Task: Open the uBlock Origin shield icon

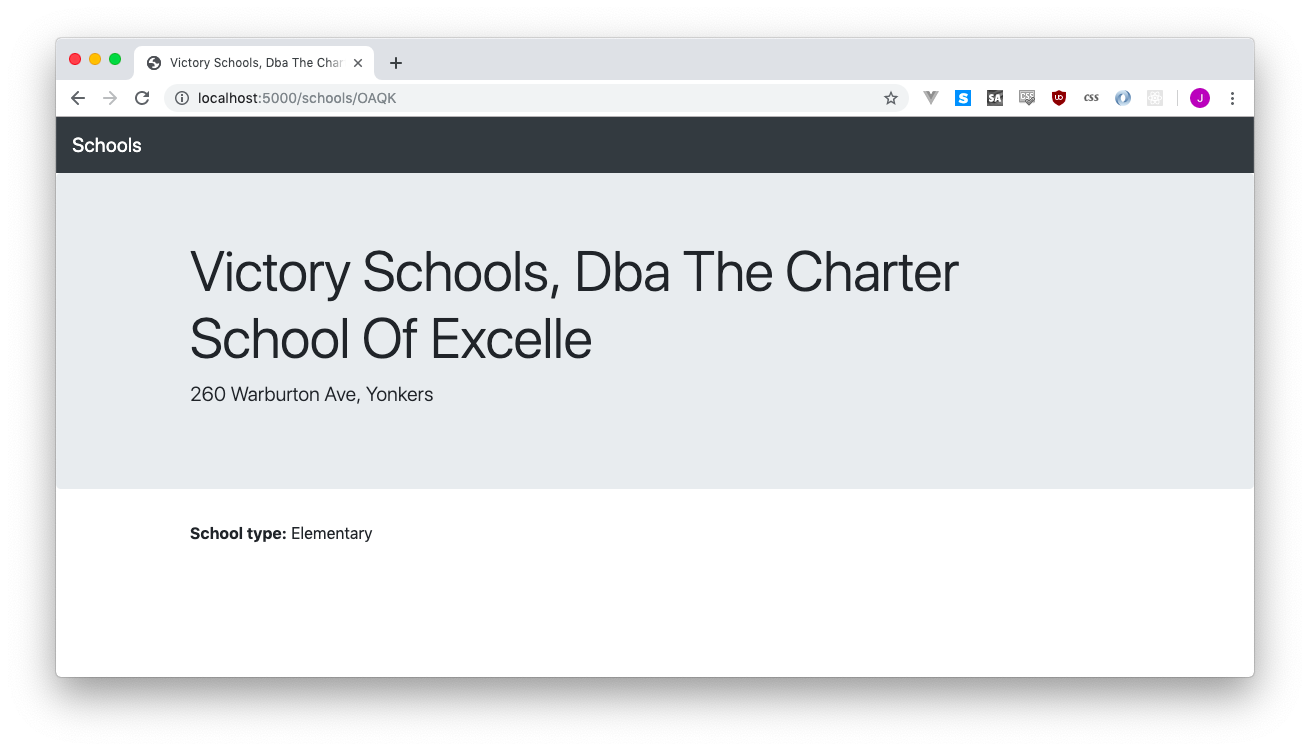Action: [x=1059, y=98]
